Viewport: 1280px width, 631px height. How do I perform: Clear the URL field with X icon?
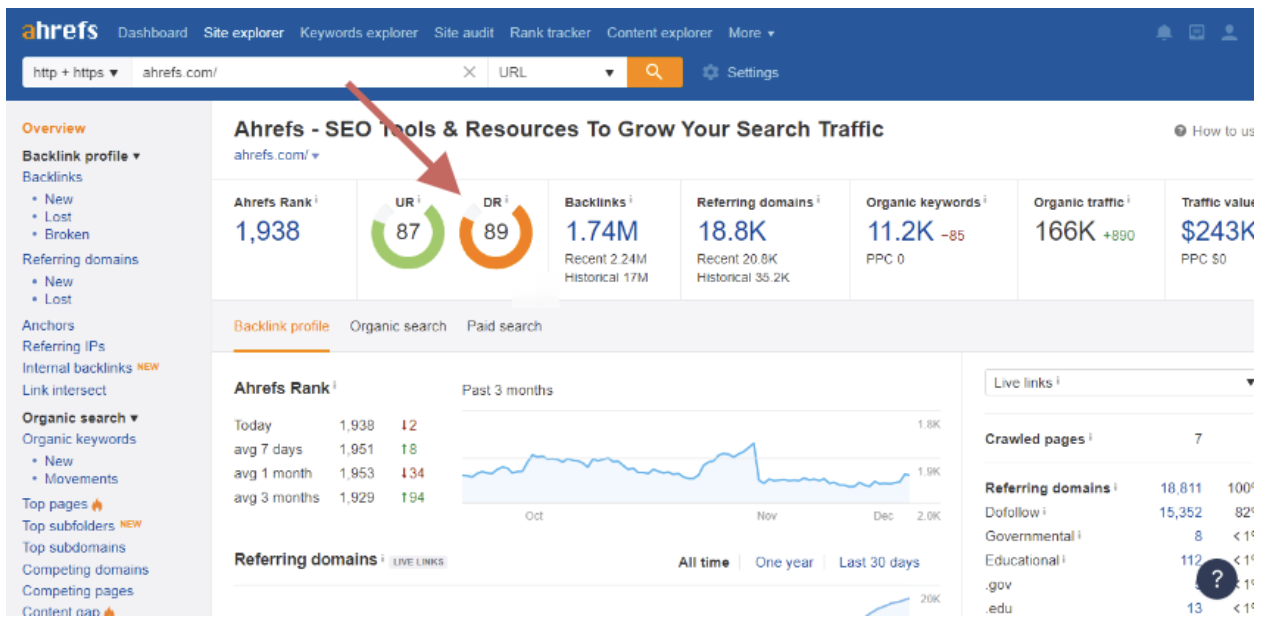(469, 72)
